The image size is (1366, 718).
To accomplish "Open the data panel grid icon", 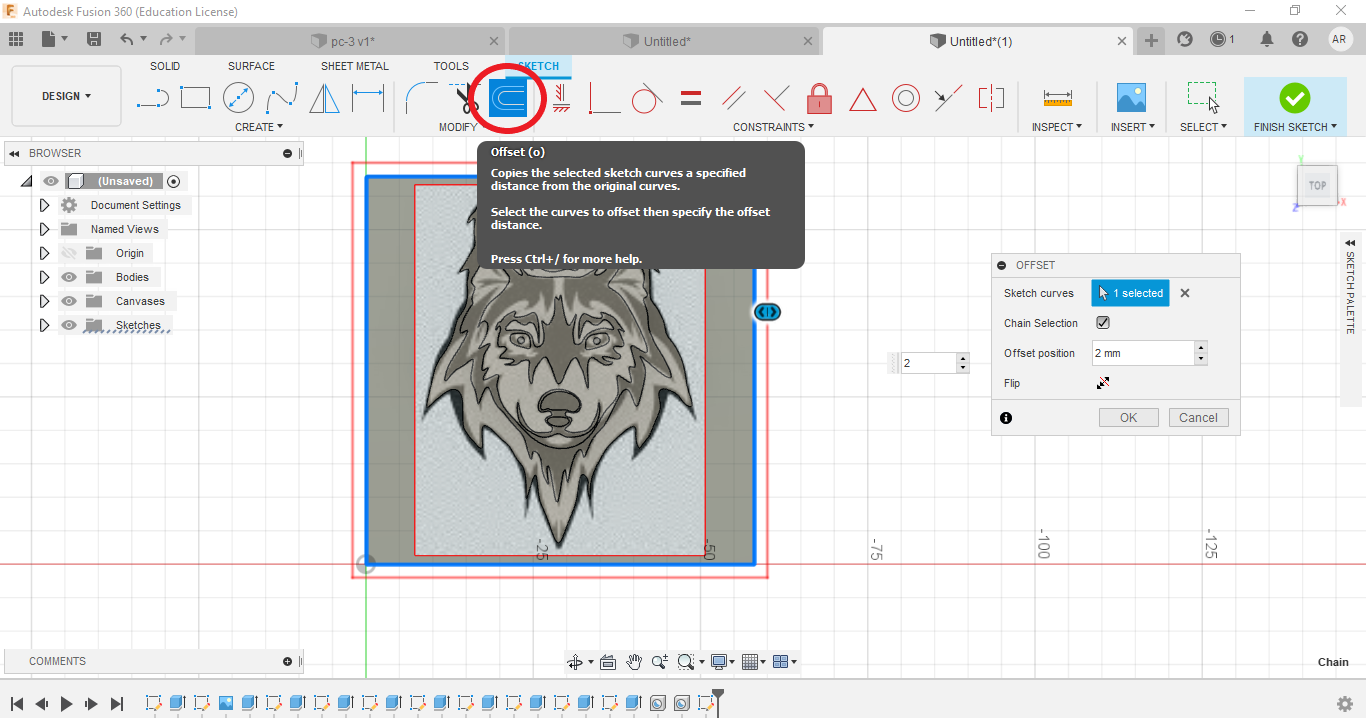I will 15,39.
